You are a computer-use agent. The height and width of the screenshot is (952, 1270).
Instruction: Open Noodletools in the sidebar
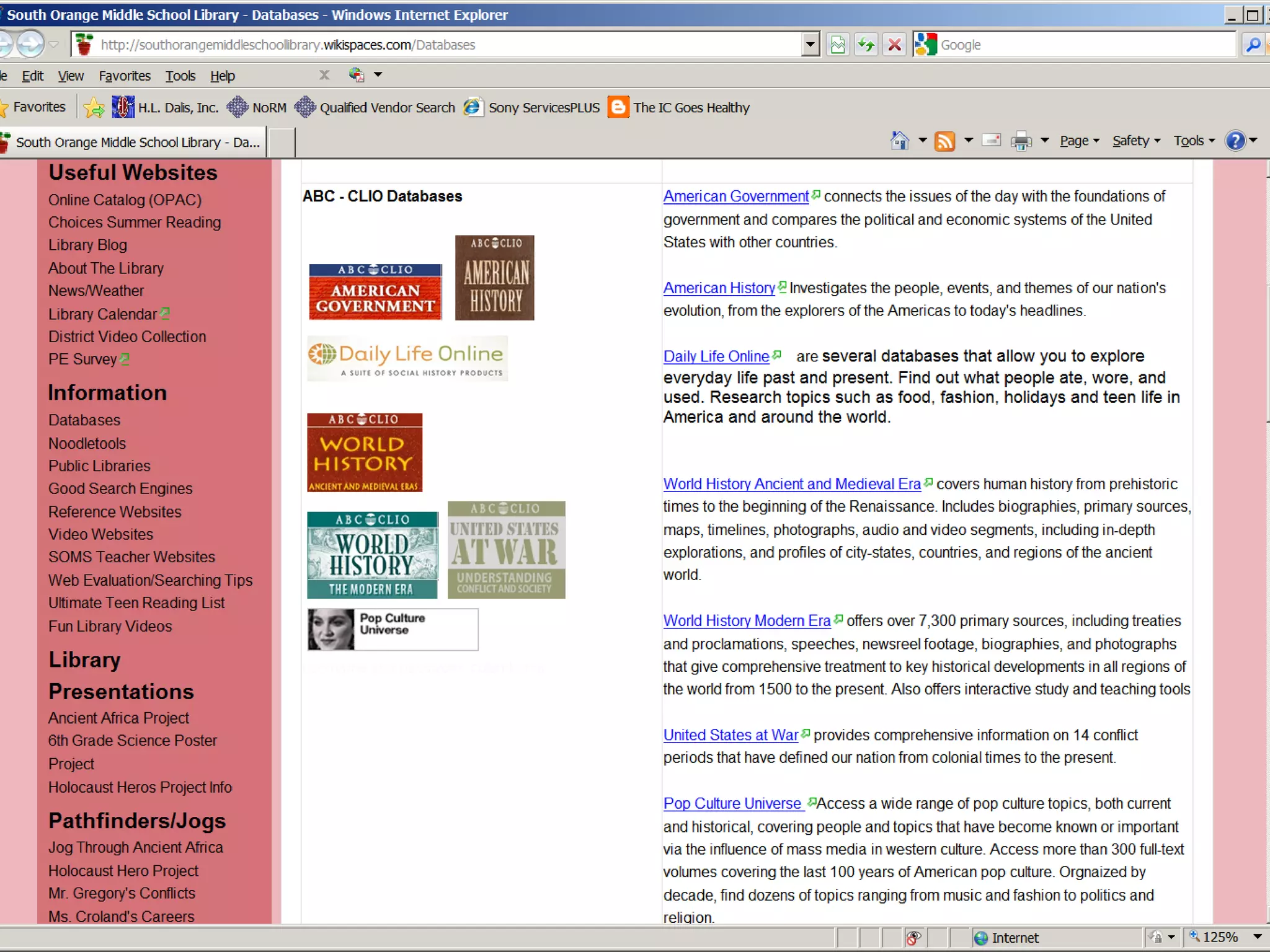87,443
